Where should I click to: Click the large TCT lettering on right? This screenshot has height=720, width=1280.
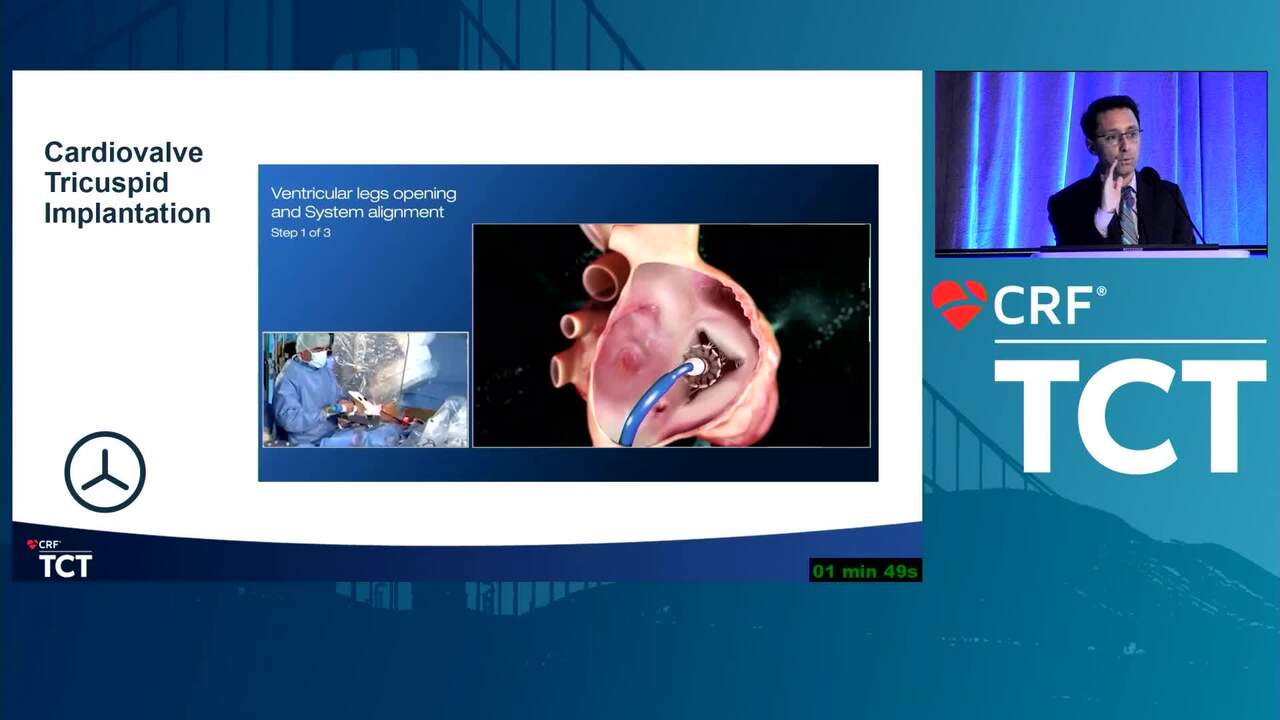(x=1130, y=416)
